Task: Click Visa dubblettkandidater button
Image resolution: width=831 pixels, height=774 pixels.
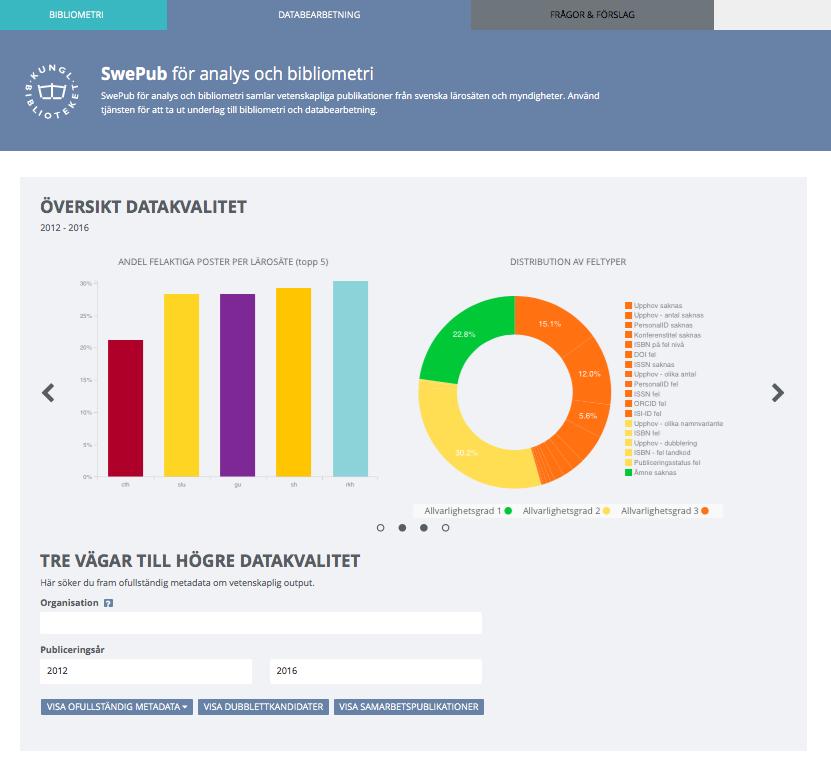Action: pyautogui.click(x=263, y=707)
